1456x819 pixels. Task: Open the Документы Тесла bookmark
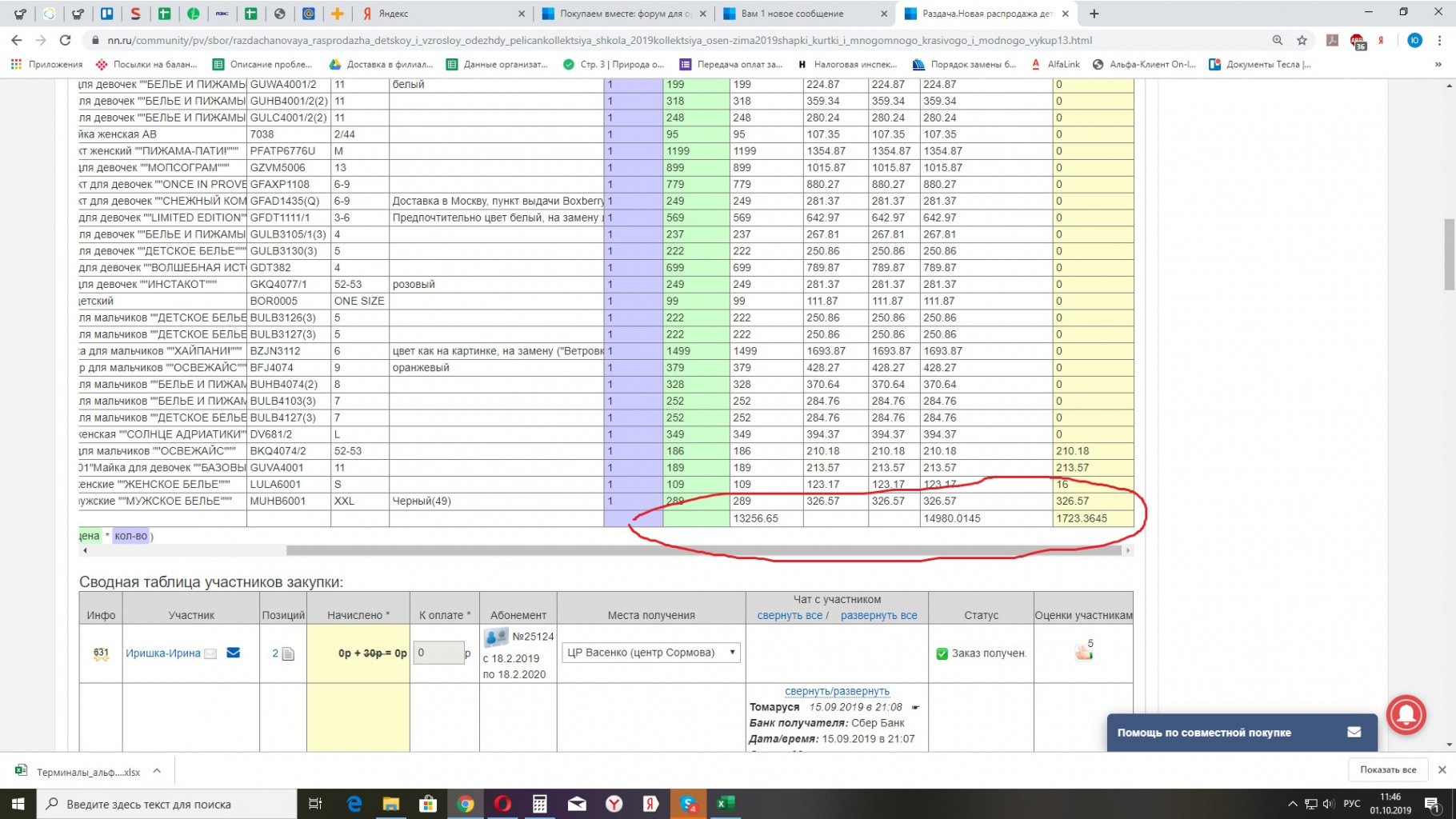click(x=1259, y=64)
